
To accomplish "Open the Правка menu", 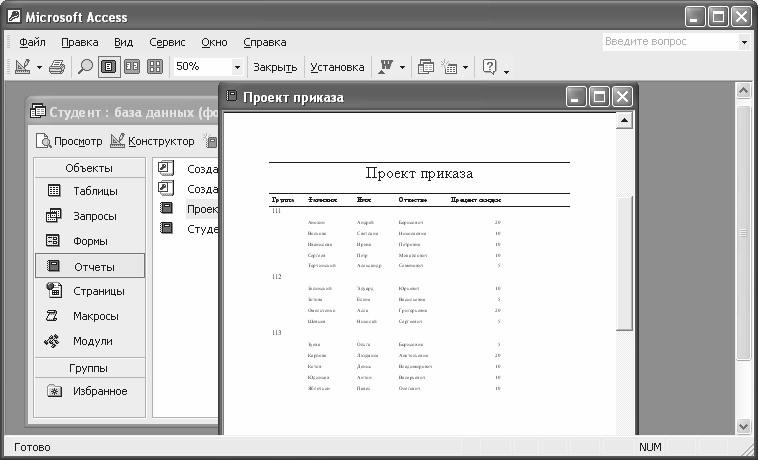I will [x=80, y=42].
